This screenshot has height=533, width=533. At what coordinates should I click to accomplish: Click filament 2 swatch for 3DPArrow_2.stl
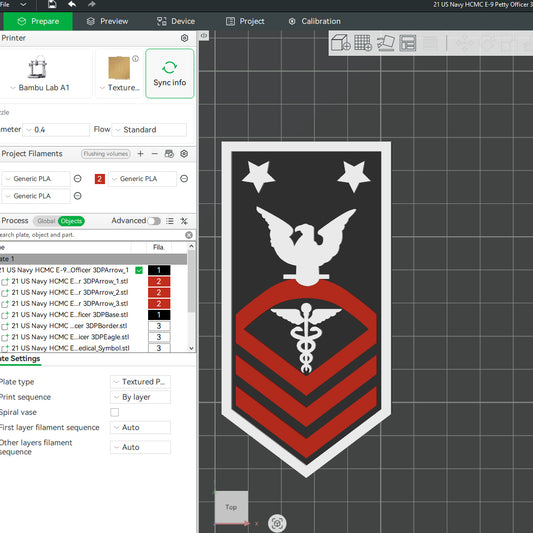[159, 293]
